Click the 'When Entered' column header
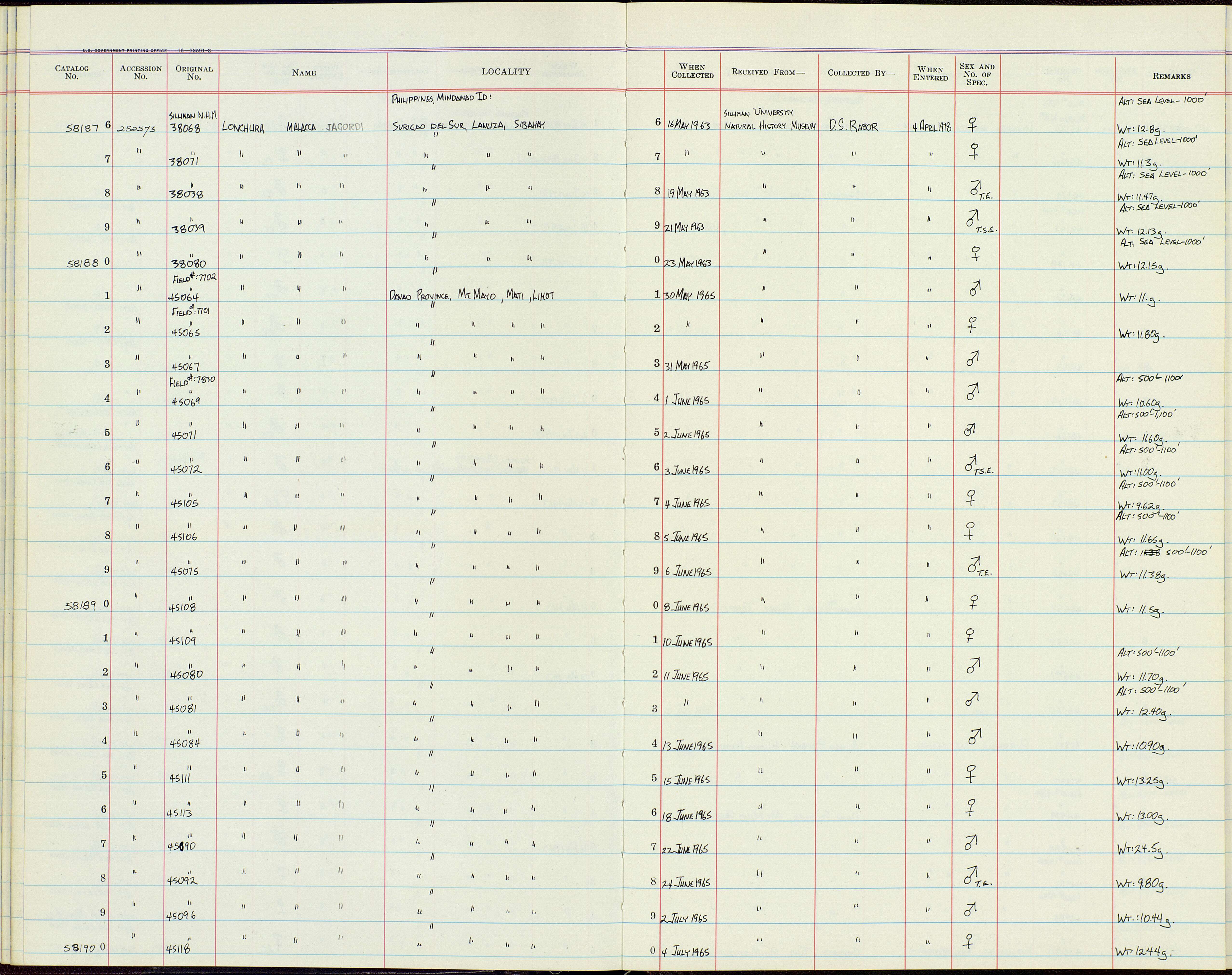Viewport: 1232px width, 975px height. [930, 74]
